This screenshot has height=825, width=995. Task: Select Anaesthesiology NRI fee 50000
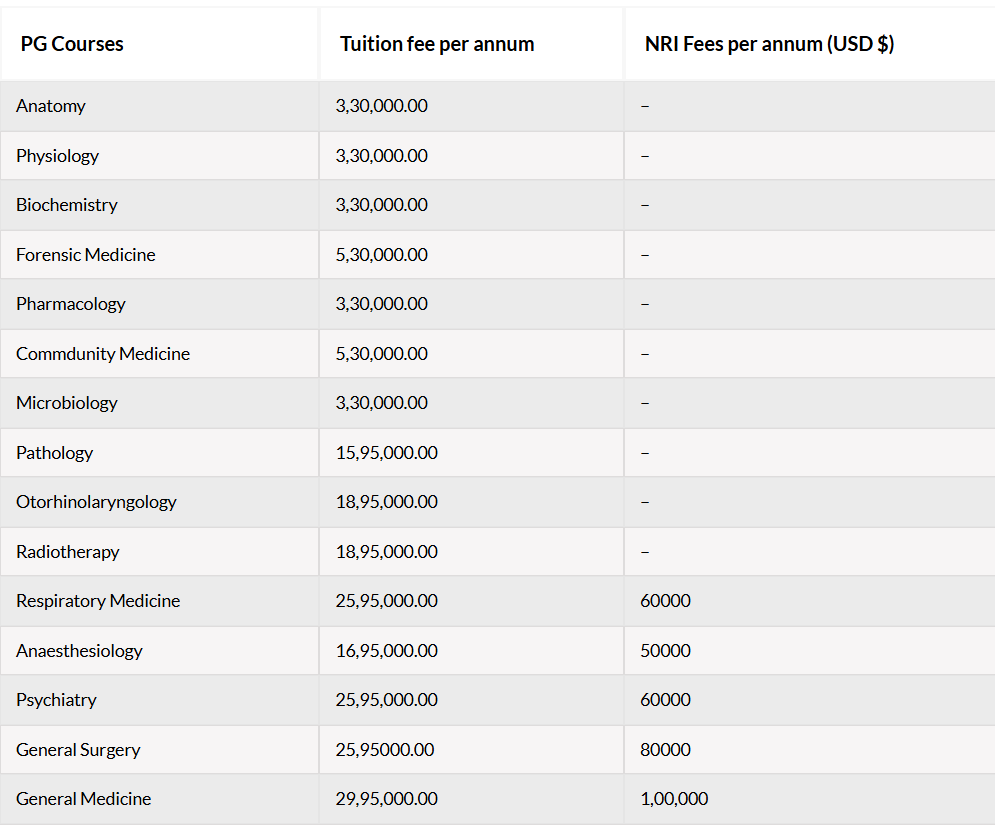point(665,650)
